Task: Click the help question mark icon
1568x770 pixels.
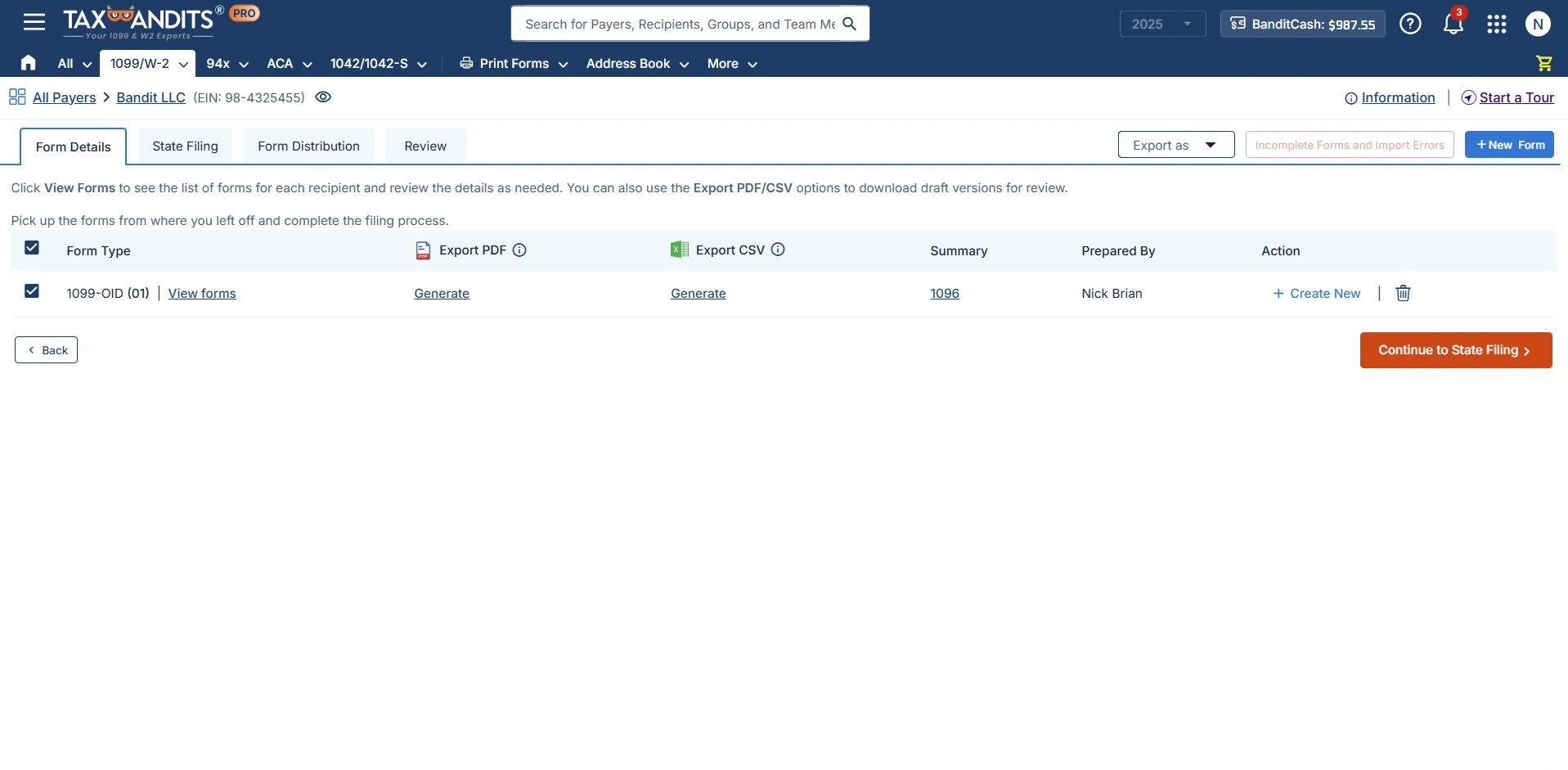Action: 1411,24
